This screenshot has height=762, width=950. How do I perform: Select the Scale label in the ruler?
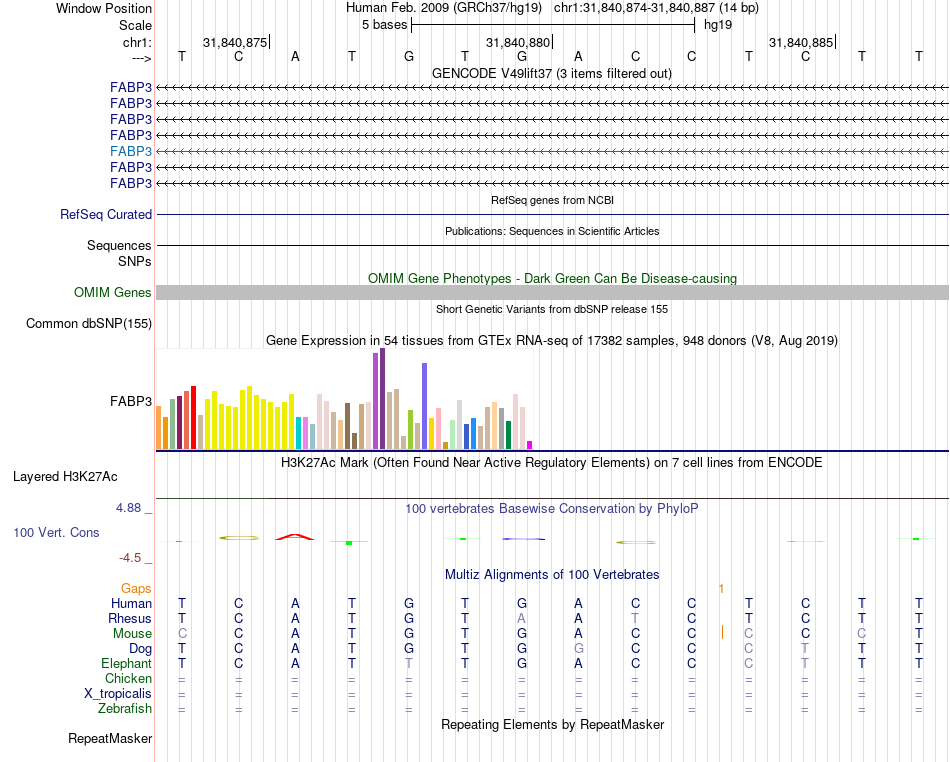135,25
